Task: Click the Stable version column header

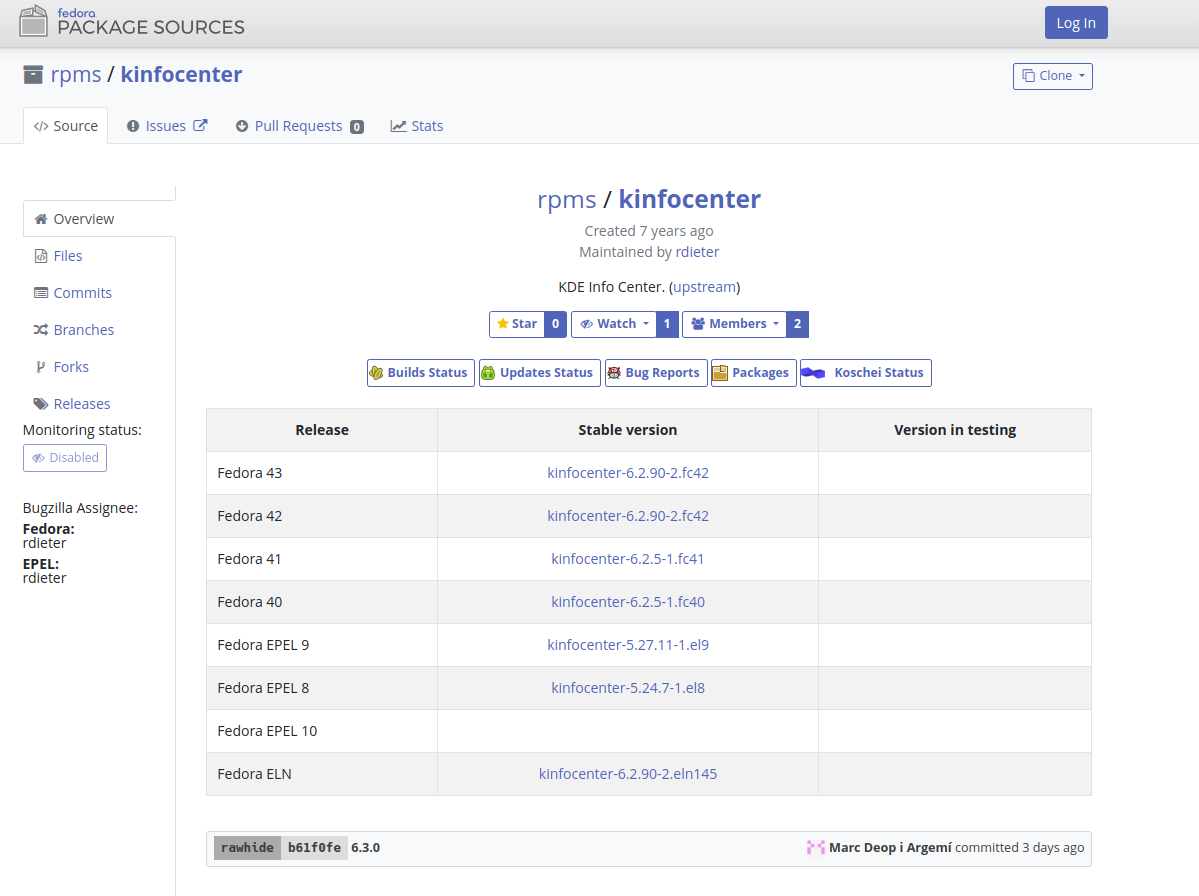Action: (x=628, y=430)
